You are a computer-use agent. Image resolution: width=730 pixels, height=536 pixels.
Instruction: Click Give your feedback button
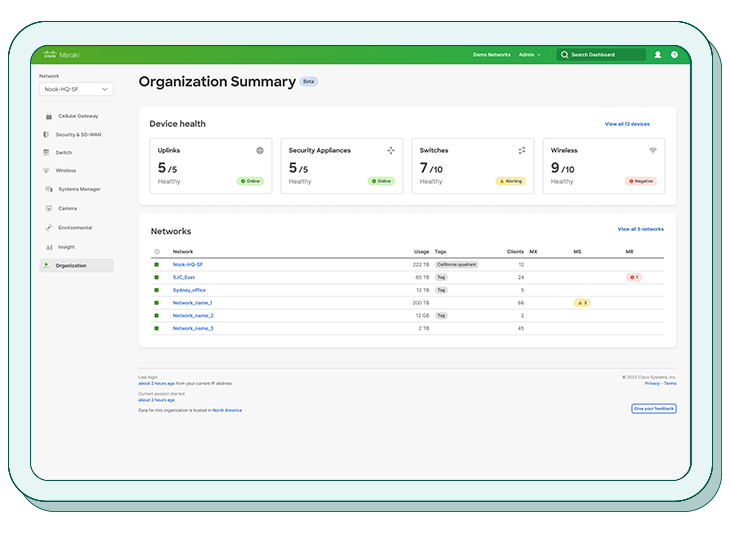pos(654,408)
